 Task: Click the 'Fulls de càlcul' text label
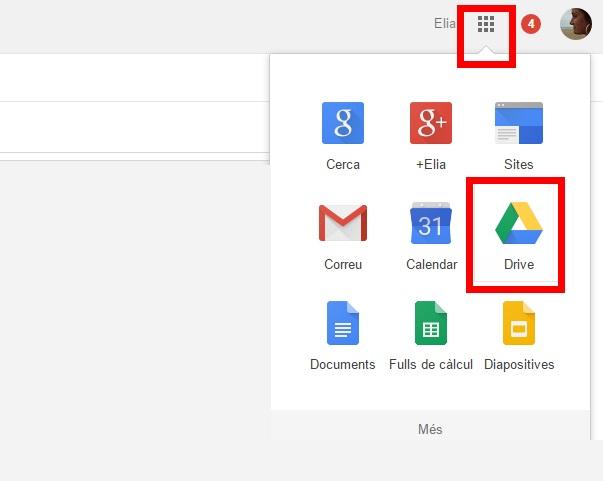tap(430, 365)
